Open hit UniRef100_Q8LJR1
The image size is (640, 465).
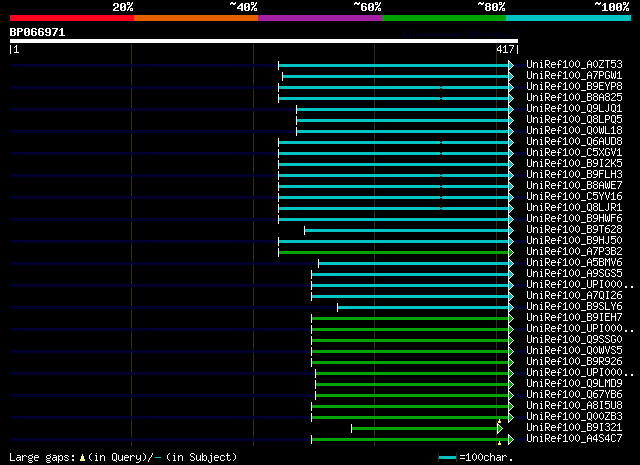click(x=574, y=208)
